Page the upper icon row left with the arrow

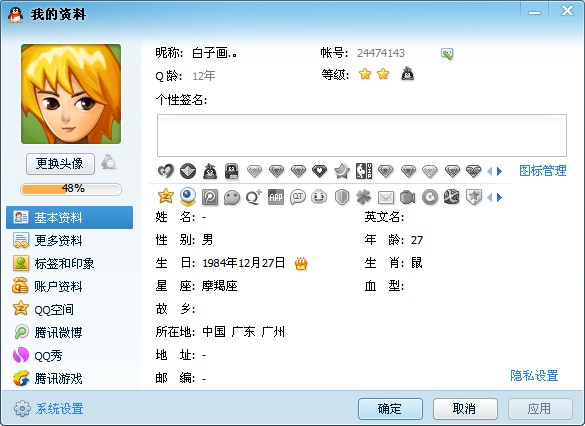click(489, 172)
